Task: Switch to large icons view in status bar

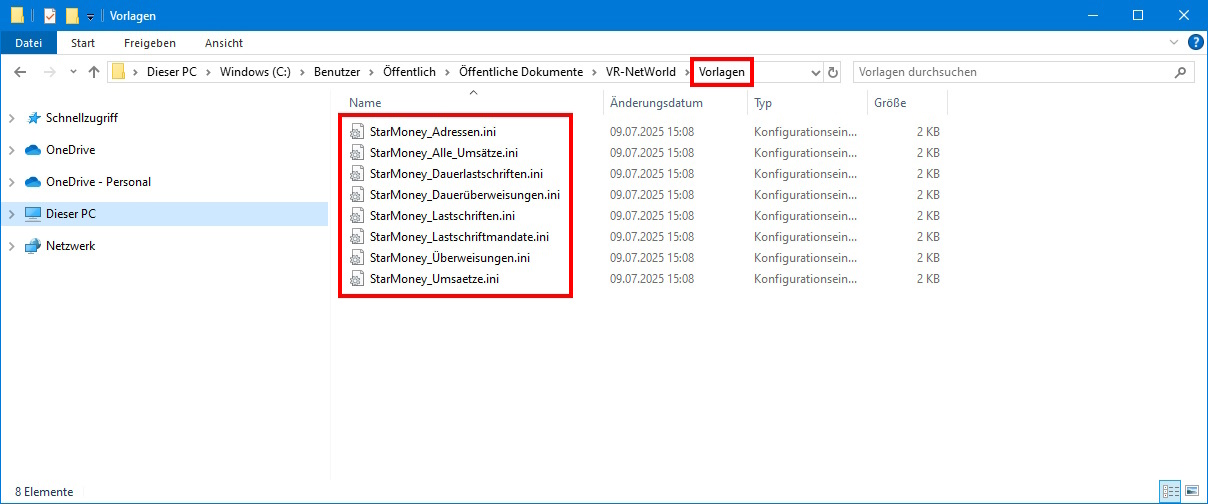Action: (1192, 492)
